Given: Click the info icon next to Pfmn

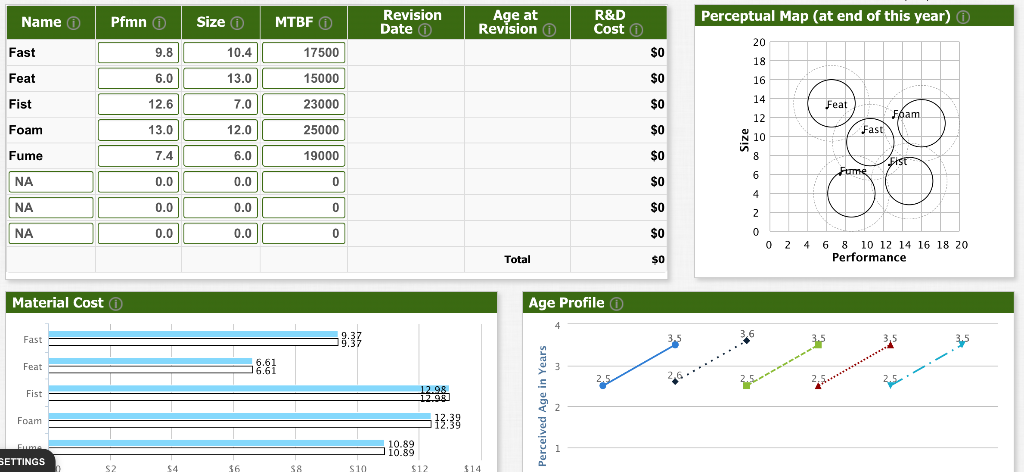Looking at the screenshot, I should [x=157, y=23].
